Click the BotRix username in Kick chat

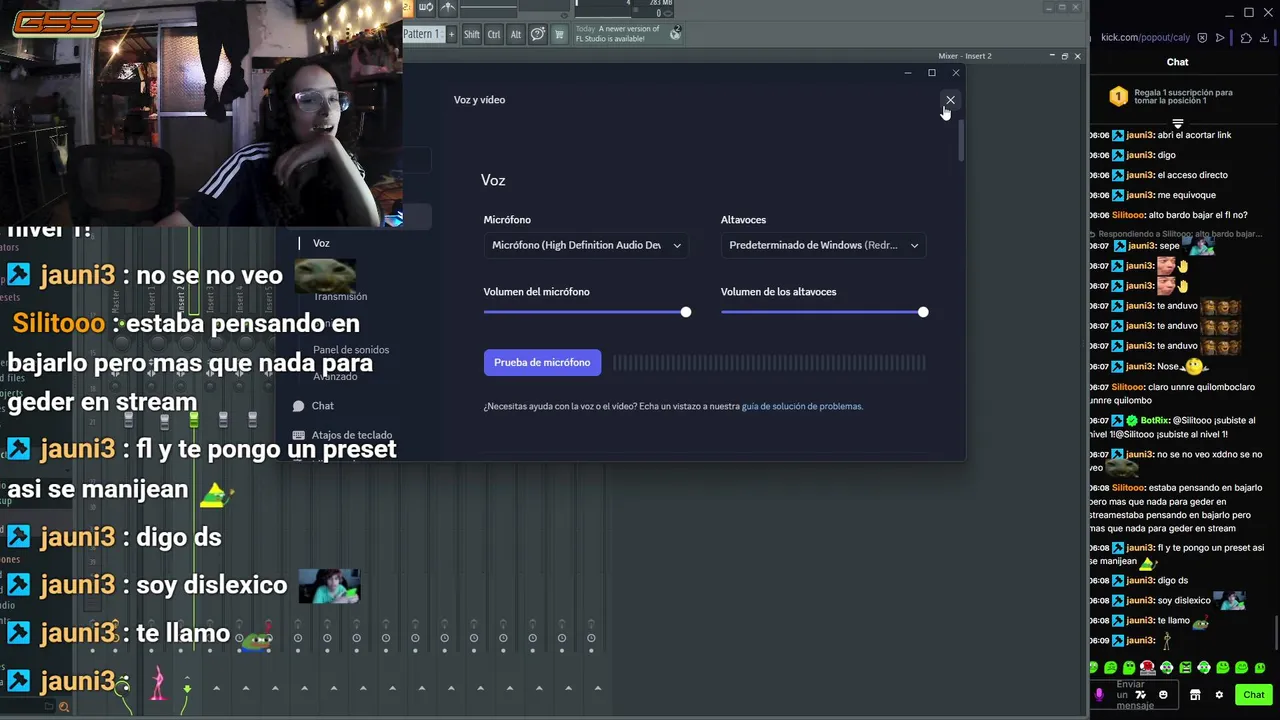click(1153, 421)
